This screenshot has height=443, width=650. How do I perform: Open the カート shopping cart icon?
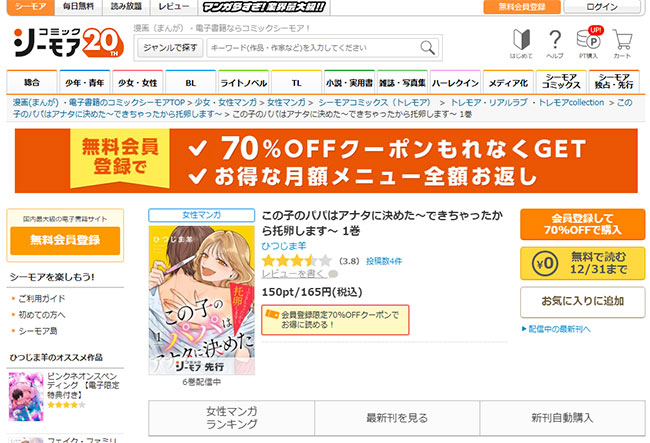click(x=622, y=44)
